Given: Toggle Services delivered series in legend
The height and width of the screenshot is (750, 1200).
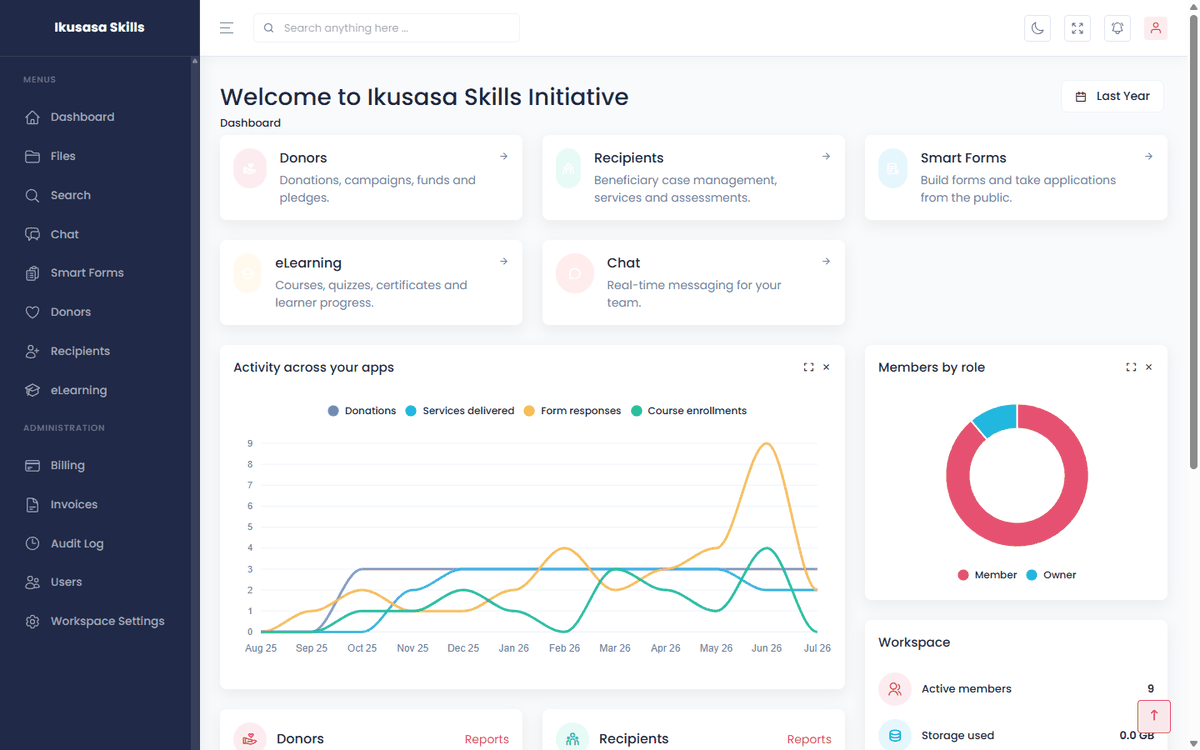Looking at the screenshot, I should coord(460,411).
